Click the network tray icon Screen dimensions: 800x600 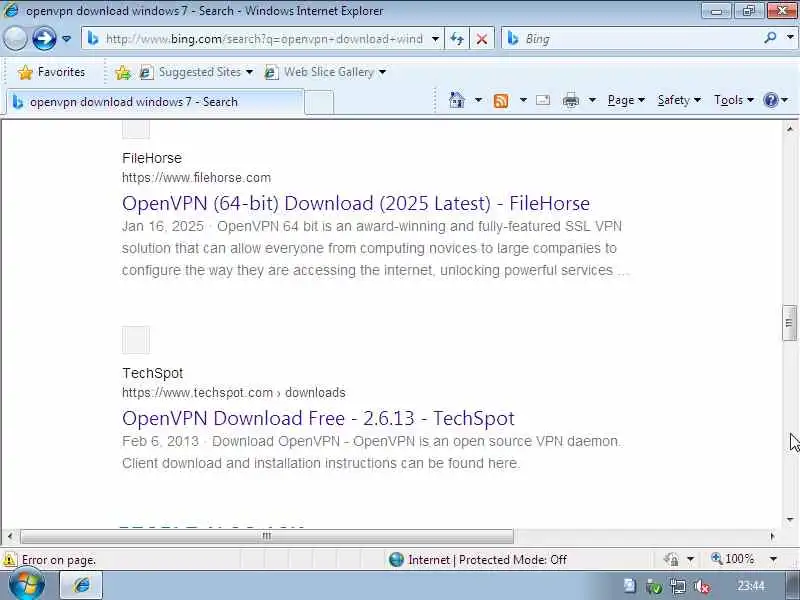(678, 587)
